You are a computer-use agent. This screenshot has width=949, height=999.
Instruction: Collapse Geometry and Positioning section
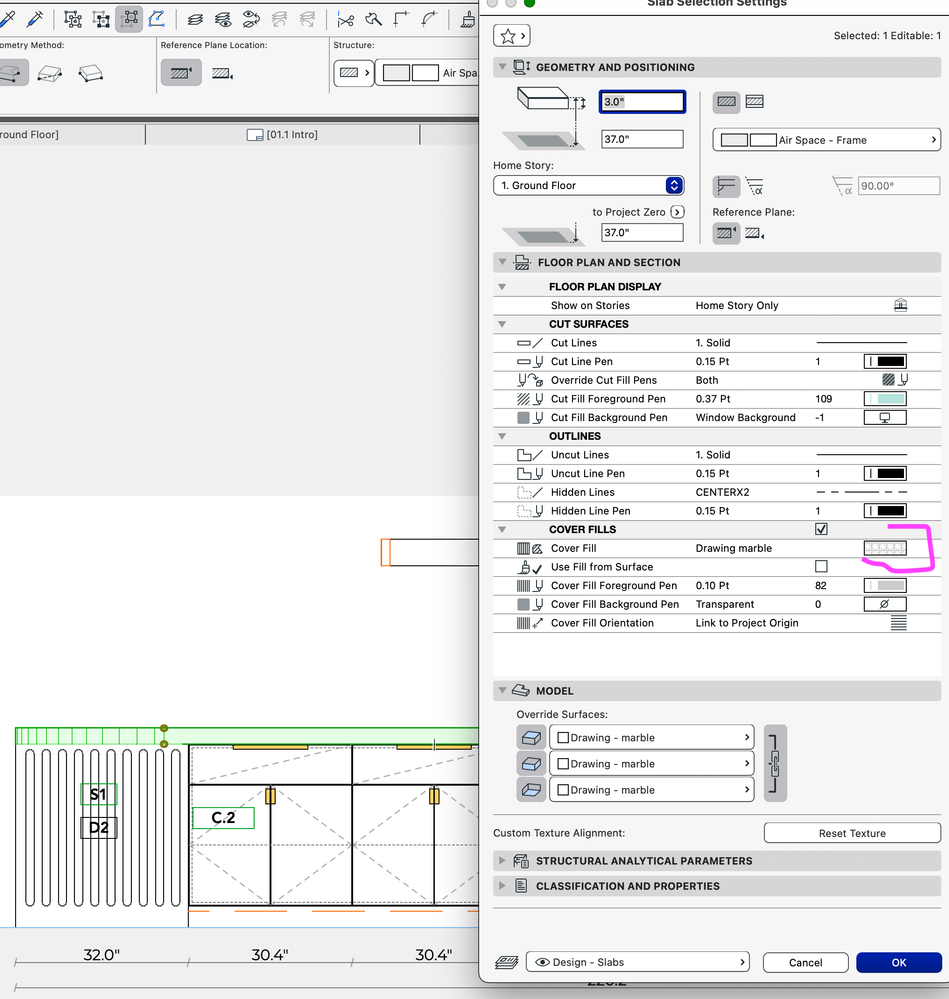click(503, 67)
